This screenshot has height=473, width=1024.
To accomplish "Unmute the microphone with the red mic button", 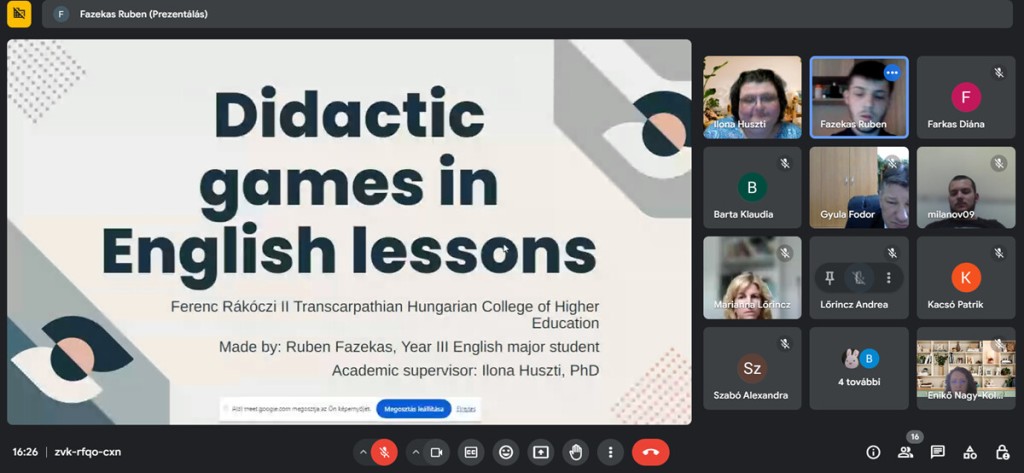I will pos(384,452).
